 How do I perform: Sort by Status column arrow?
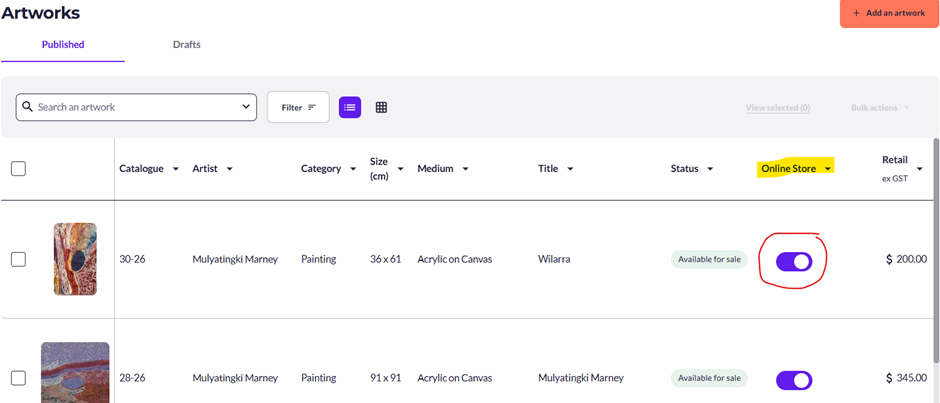710,169
